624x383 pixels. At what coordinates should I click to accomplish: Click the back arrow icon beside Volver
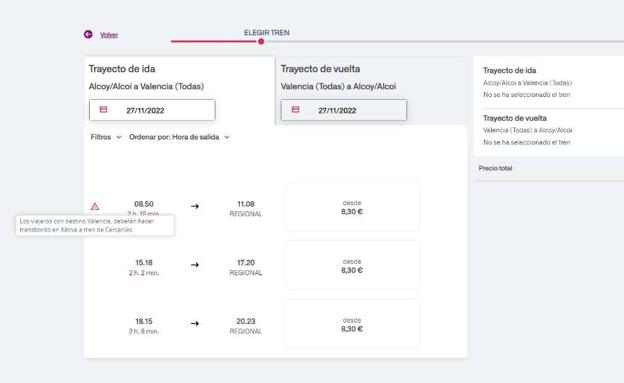point(88,34)
